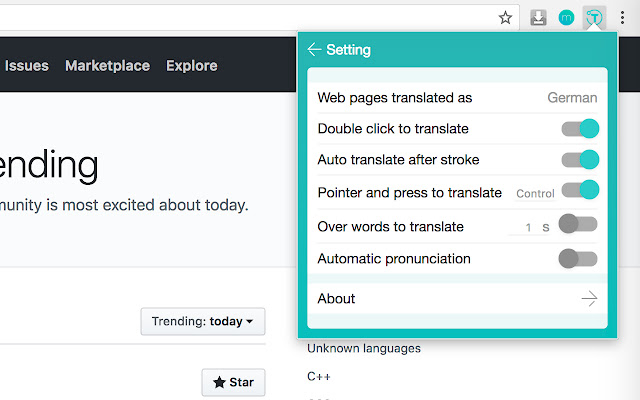Go back using Setting arrow
Viewport: 640px width, 400px height.
pos(314,49)
